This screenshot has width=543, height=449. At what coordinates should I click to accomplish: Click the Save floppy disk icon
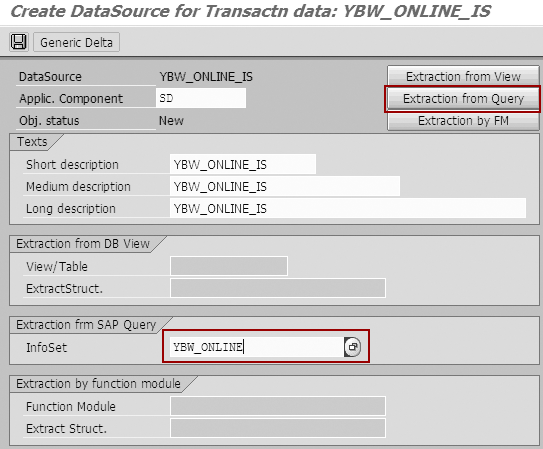point(19,42)
